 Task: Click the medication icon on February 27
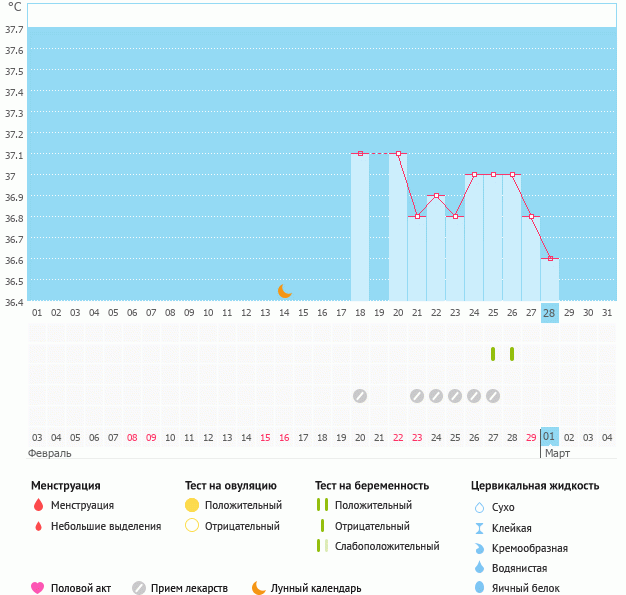(x=493, y=395)
